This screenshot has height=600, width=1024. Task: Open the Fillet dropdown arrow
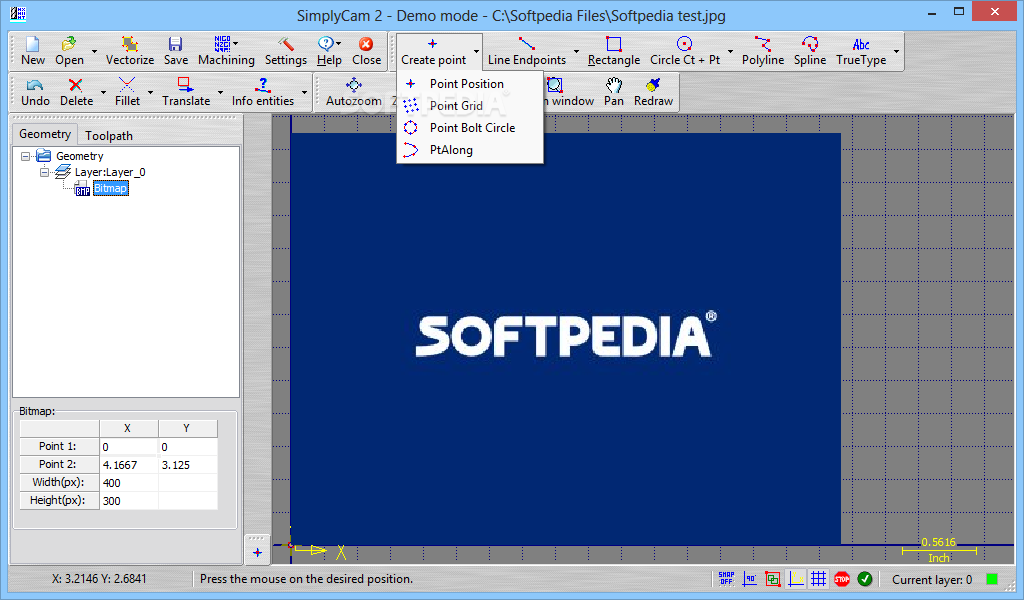click(x=150, y=92)
